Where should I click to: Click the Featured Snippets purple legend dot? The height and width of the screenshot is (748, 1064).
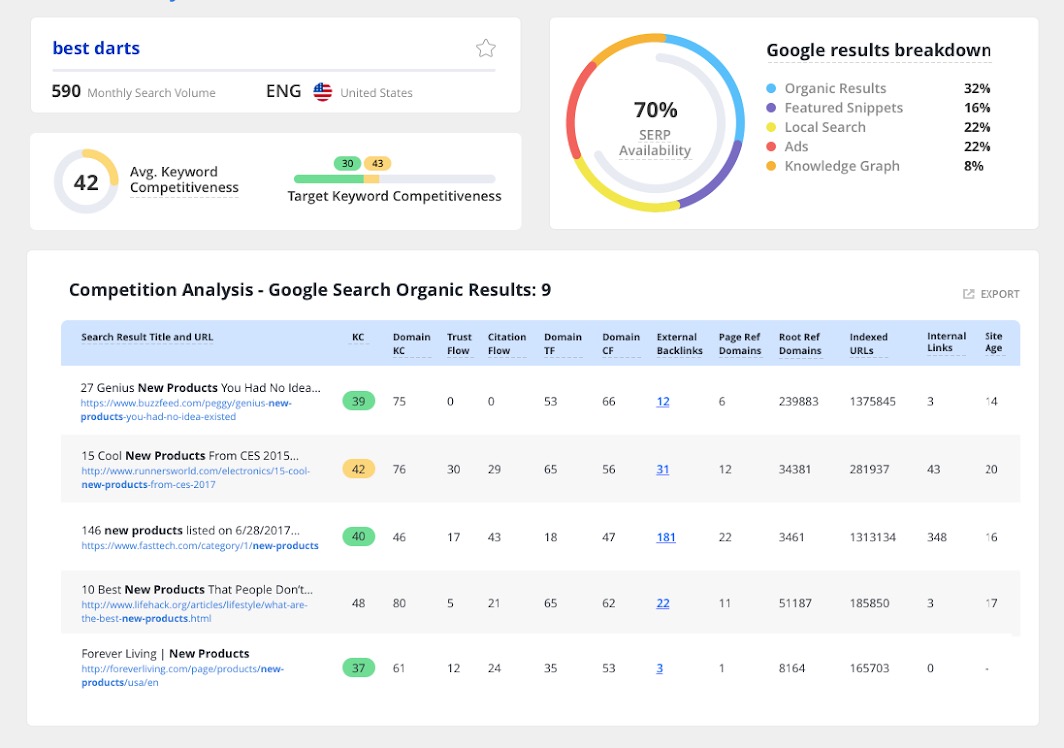pos(771,108)
